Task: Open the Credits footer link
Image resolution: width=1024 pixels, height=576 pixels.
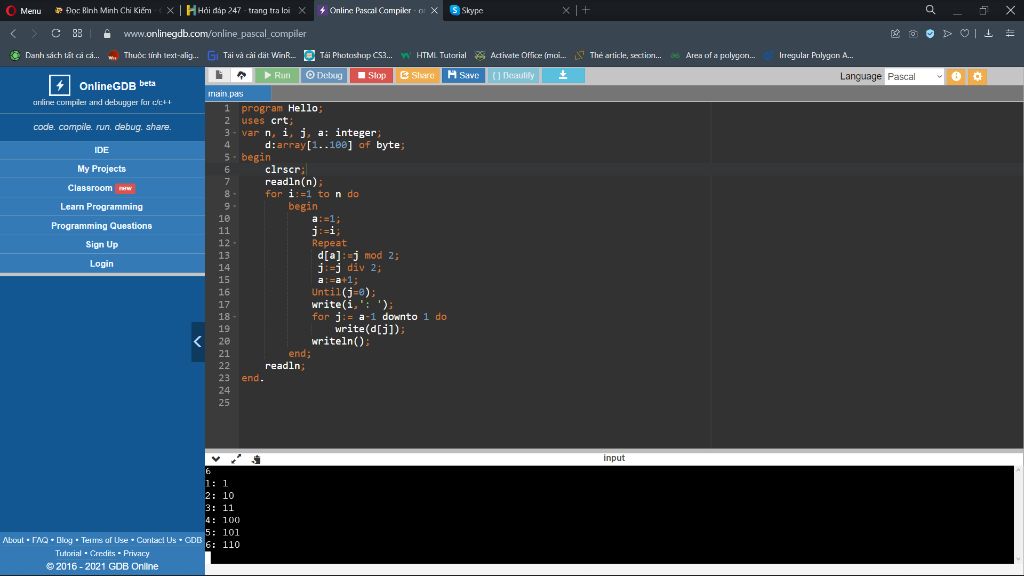Action: [x=103, y=553]
